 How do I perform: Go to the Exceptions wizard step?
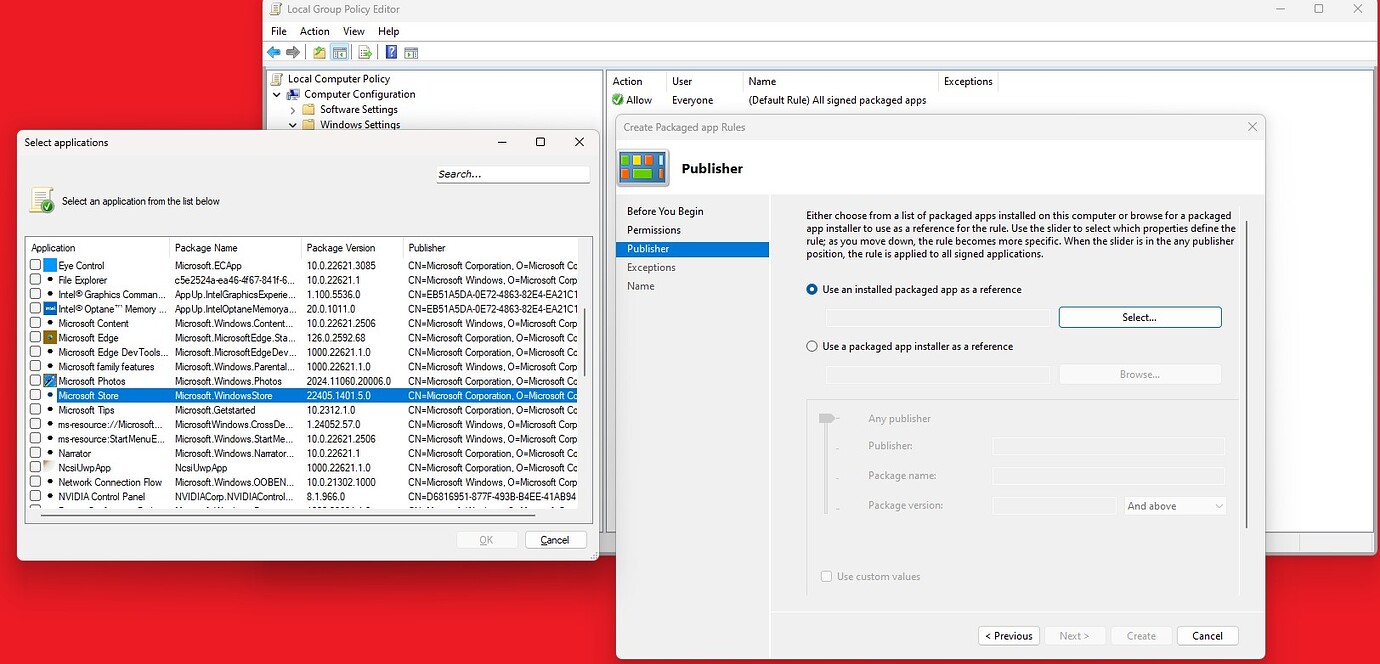pos(651,267)
